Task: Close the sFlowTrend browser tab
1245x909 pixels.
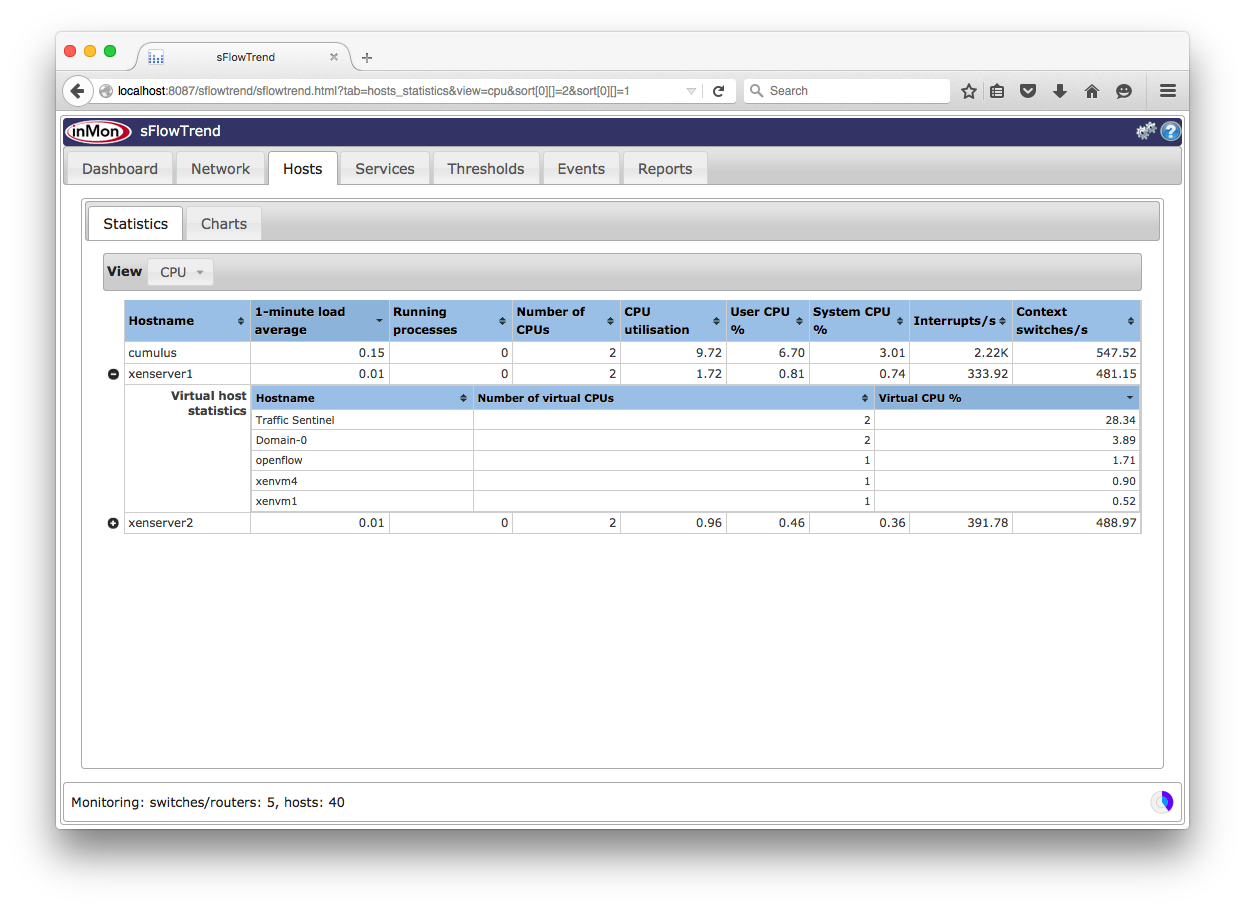Action: [334, 57]
